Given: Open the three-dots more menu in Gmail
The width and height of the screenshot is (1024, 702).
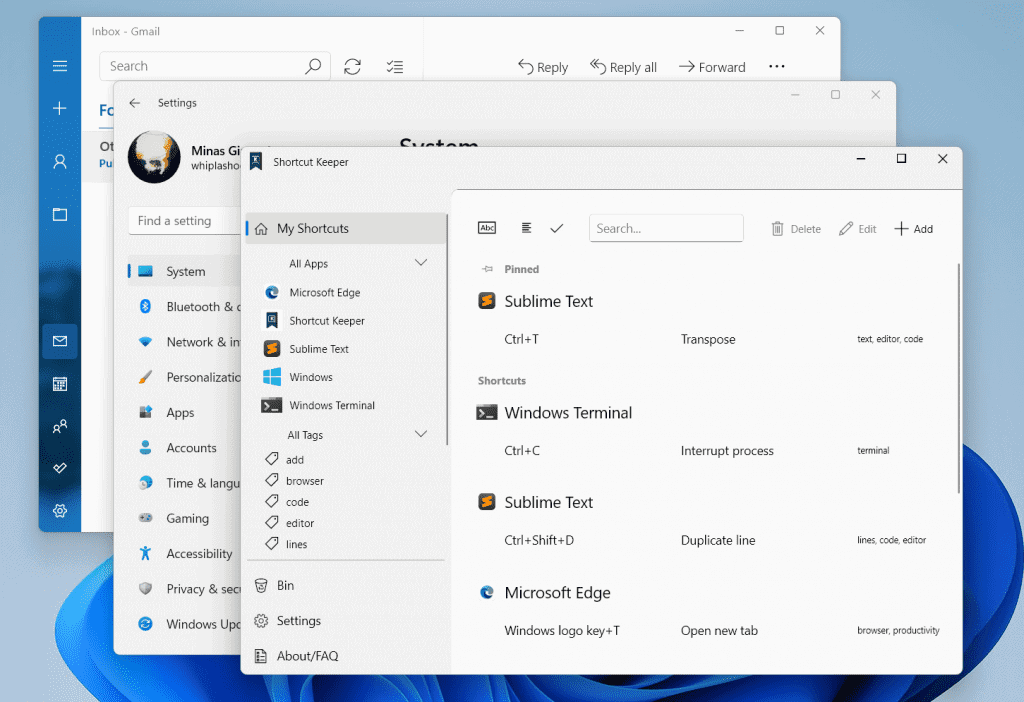Looking at the screenshot, I should click(x=776, y=67).
